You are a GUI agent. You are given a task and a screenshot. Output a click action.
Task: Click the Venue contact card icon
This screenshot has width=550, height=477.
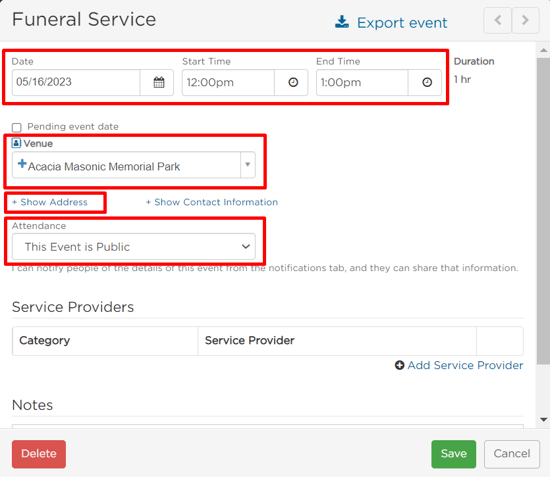[16, 143]
